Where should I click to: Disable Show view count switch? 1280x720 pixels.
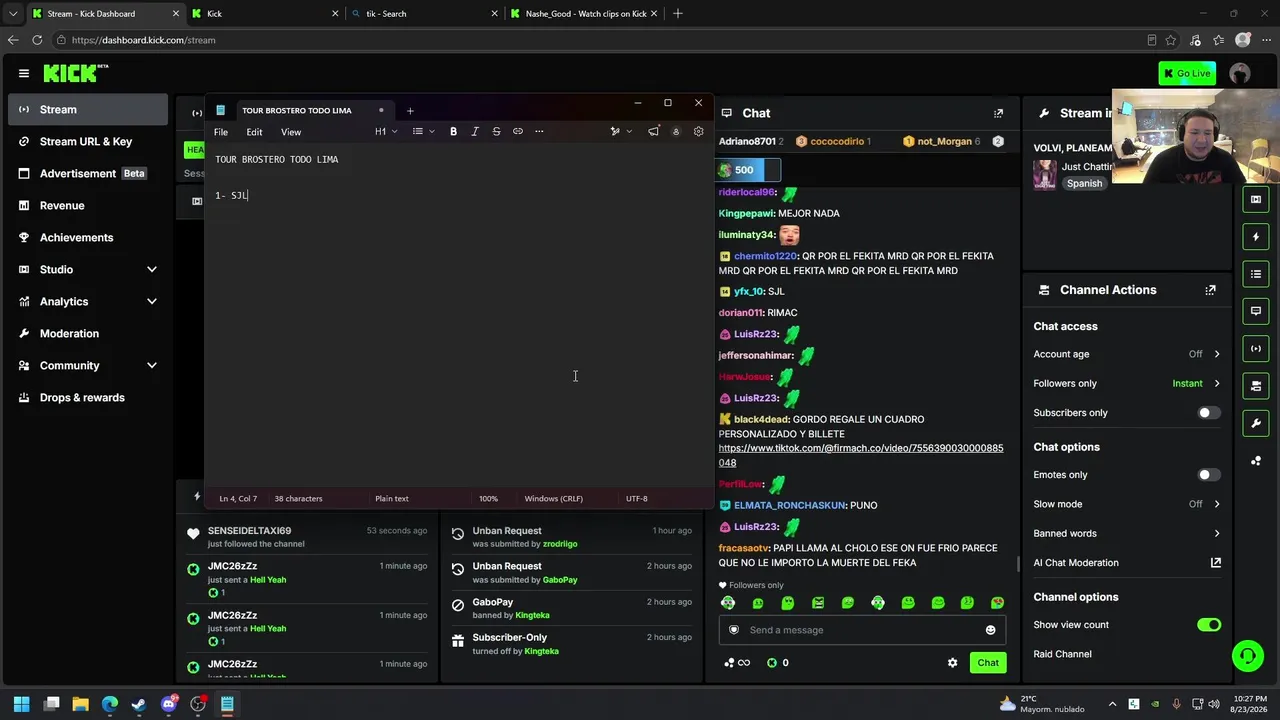click(1209, 625)
